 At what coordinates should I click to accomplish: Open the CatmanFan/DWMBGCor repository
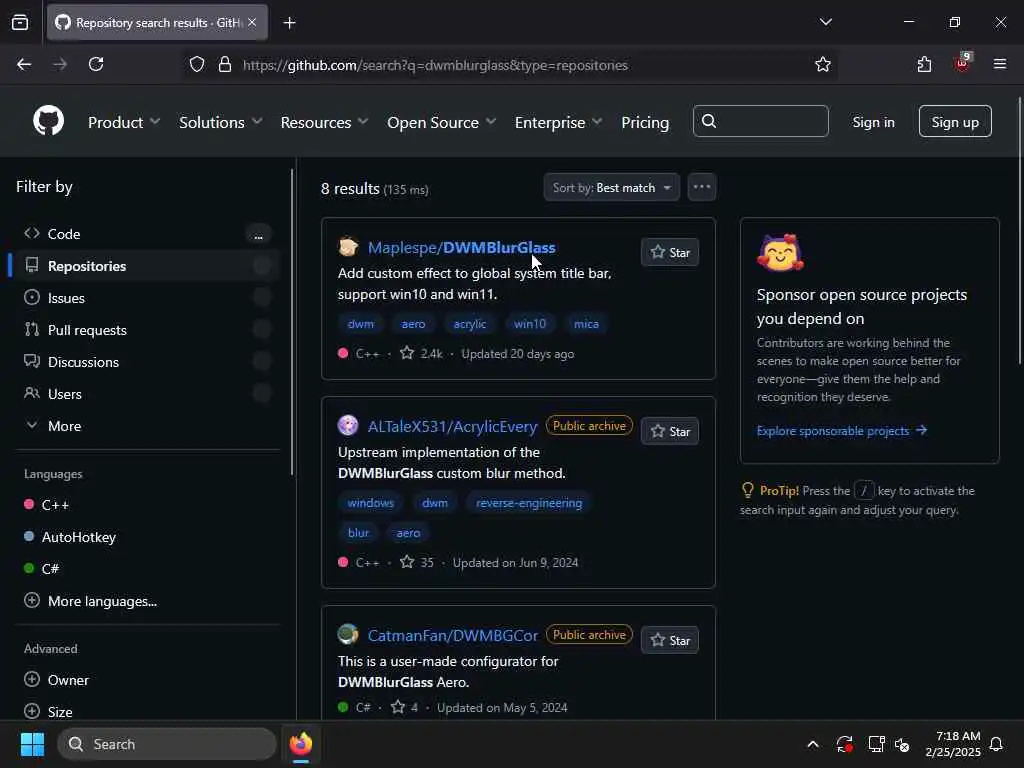[x=453, y=635]
